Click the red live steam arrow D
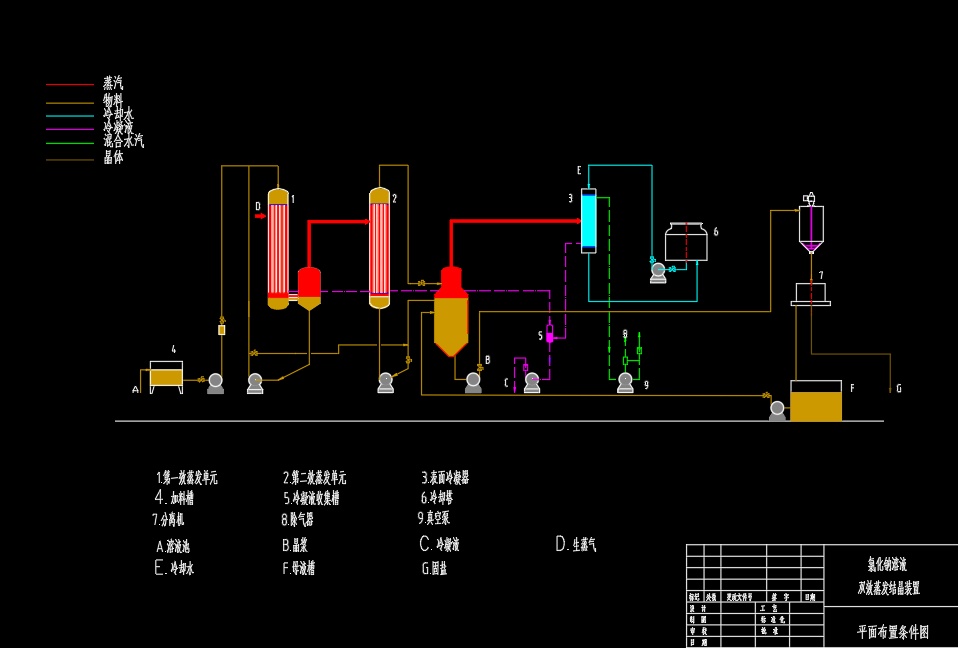Screen dimensions: 958x648 click(260, 215)
